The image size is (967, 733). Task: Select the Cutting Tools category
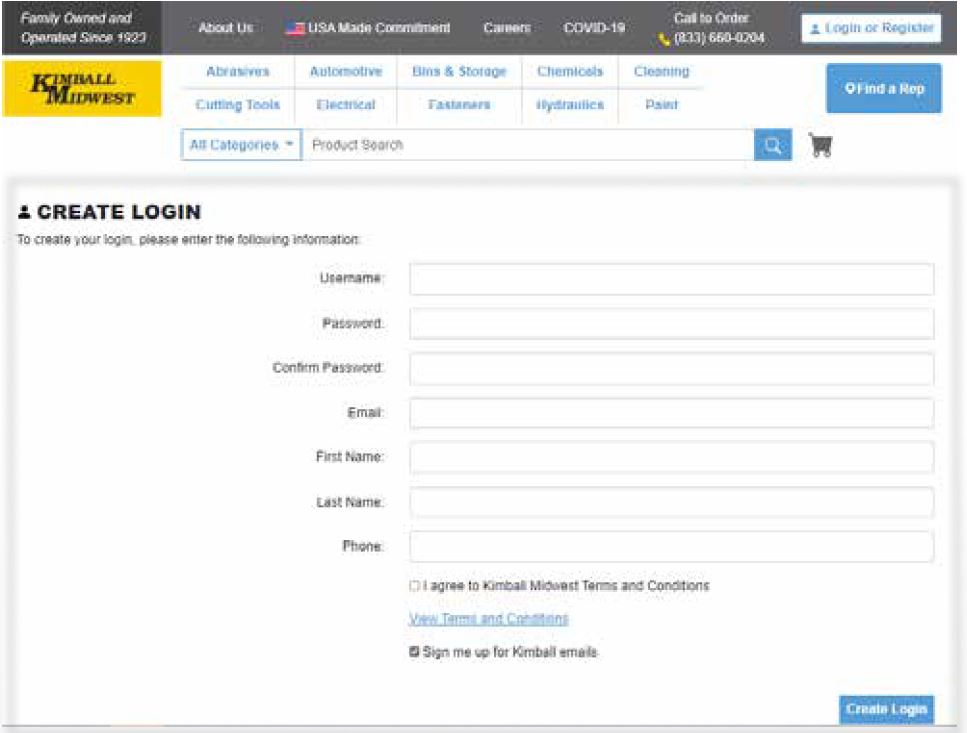(x=238, y=105)
